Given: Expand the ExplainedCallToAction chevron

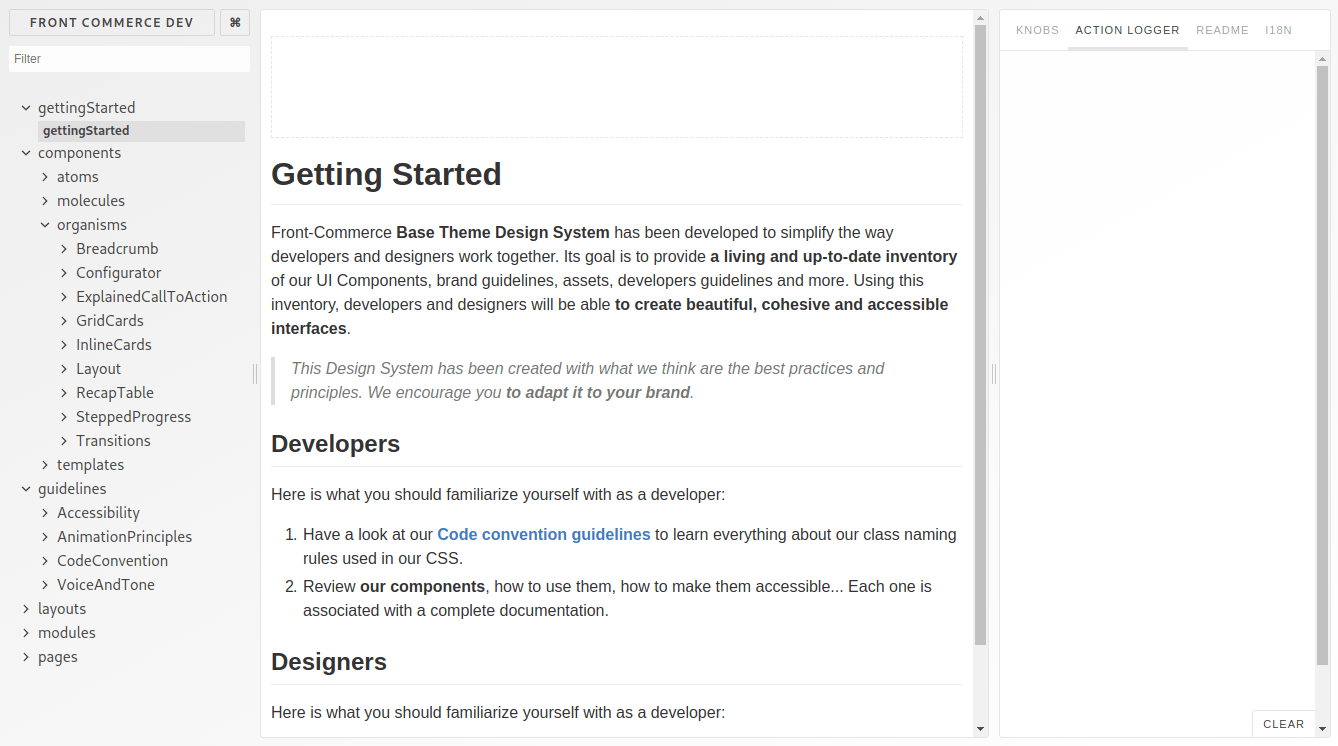Looking at the screenshot, I should [64, 297].
